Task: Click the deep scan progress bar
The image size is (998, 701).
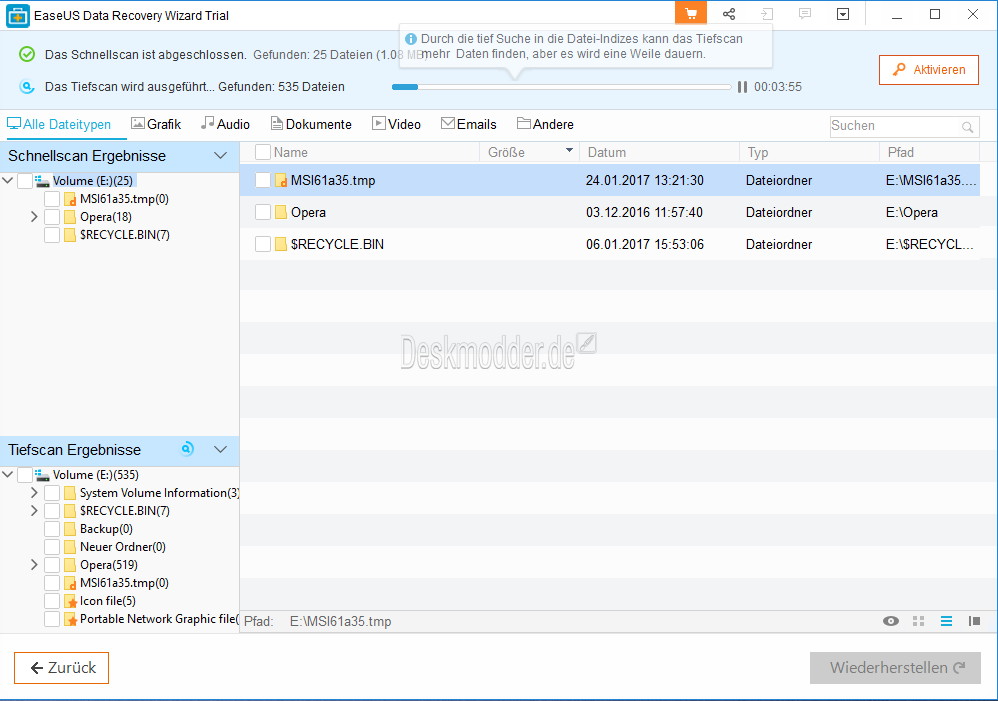Action: 561,87
